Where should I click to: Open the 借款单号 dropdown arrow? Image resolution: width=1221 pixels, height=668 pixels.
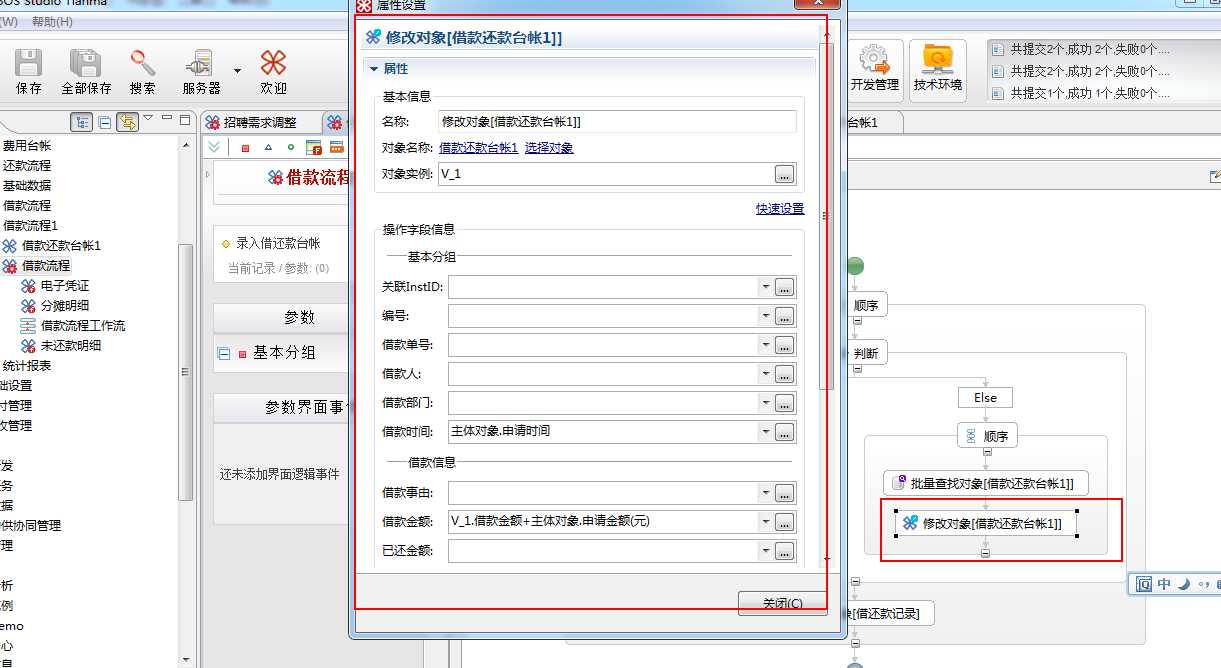766,345
